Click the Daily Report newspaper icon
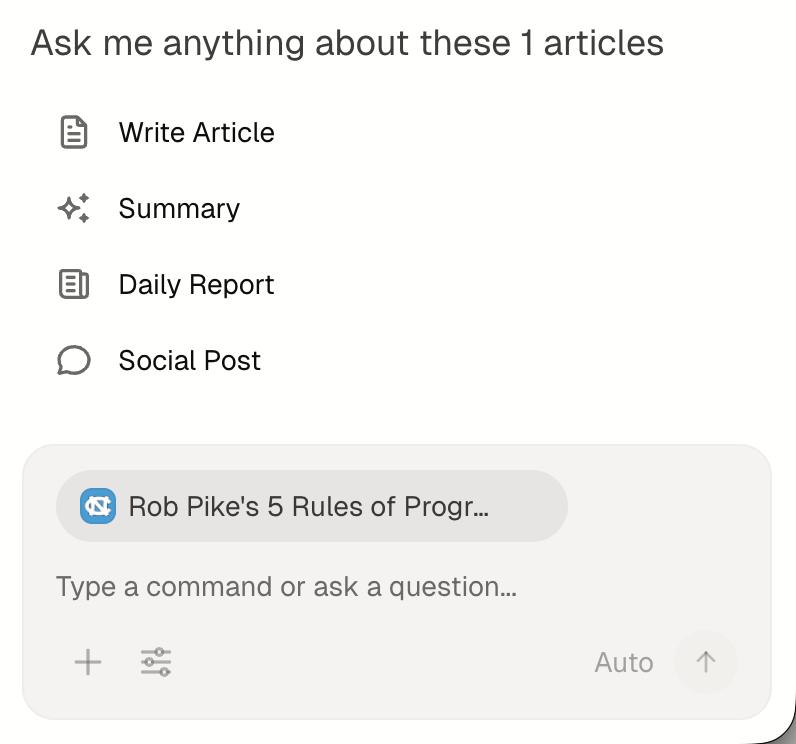The width and height of the screenshot is (796, 744). [x=74, y=284]
